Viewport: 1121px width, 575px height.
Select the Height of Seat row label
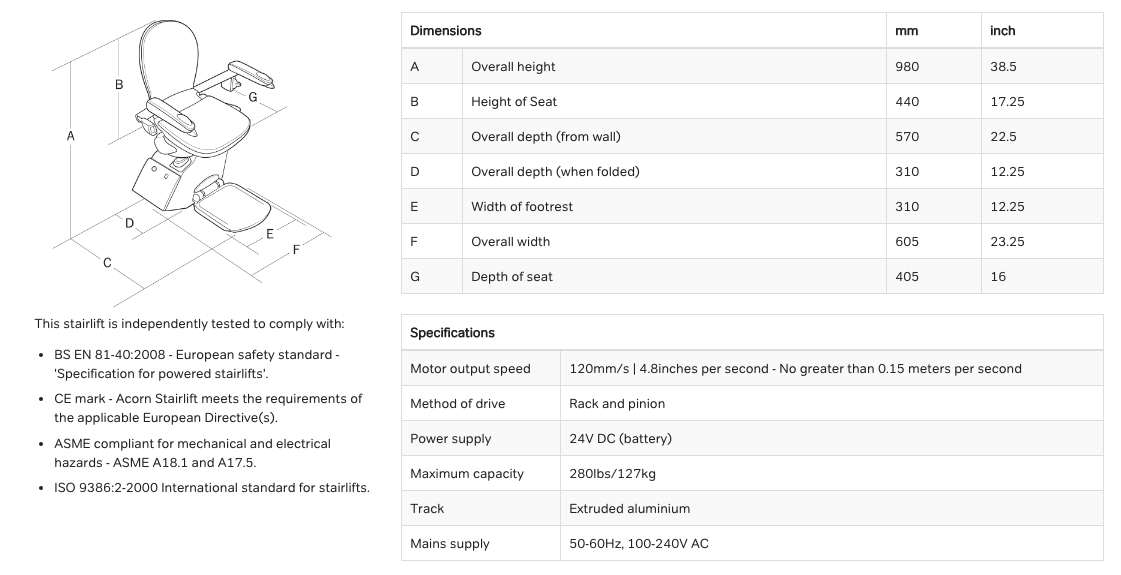pyautogui.click(x=514, y=102)
